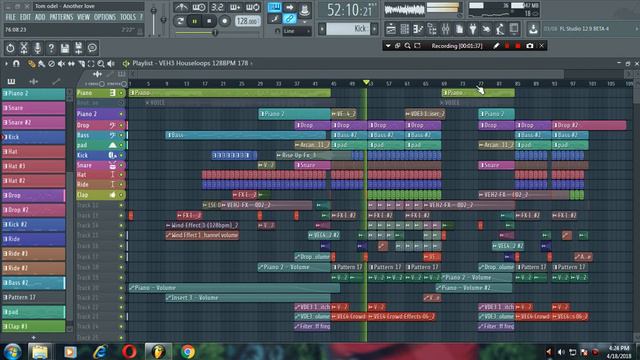Click the Kick pattern selector field
640x360 pixels.
click(348, 29)
